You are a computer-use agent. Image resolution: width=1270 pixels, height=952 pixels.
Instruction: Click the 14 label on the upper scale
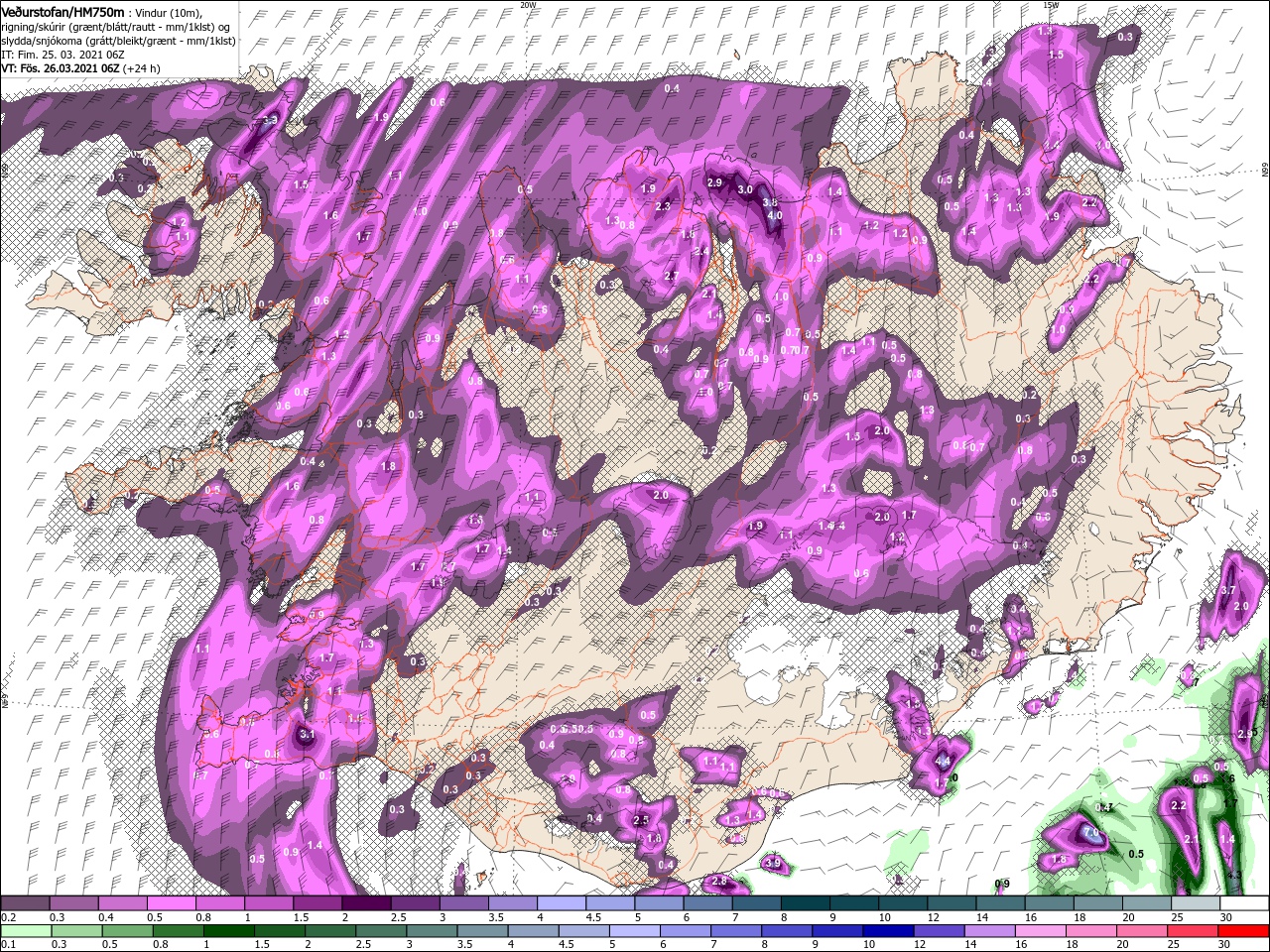point(982,917)
